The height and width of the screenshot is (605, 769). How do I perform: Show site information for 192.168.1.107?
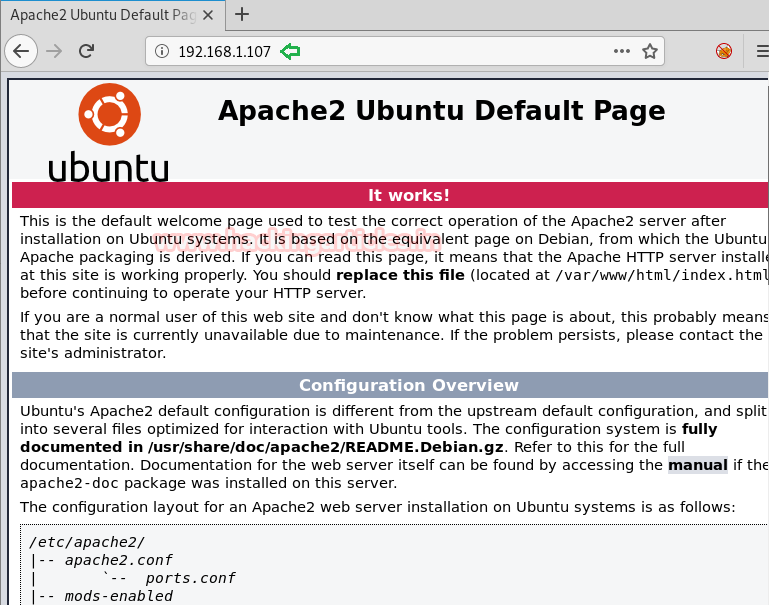pyautogui.click(x=162, y=50)
